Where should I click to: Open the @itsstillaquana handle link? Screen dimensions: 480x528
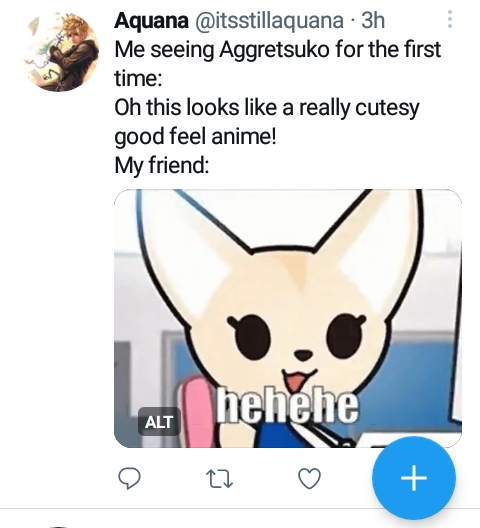coord(269,20)
